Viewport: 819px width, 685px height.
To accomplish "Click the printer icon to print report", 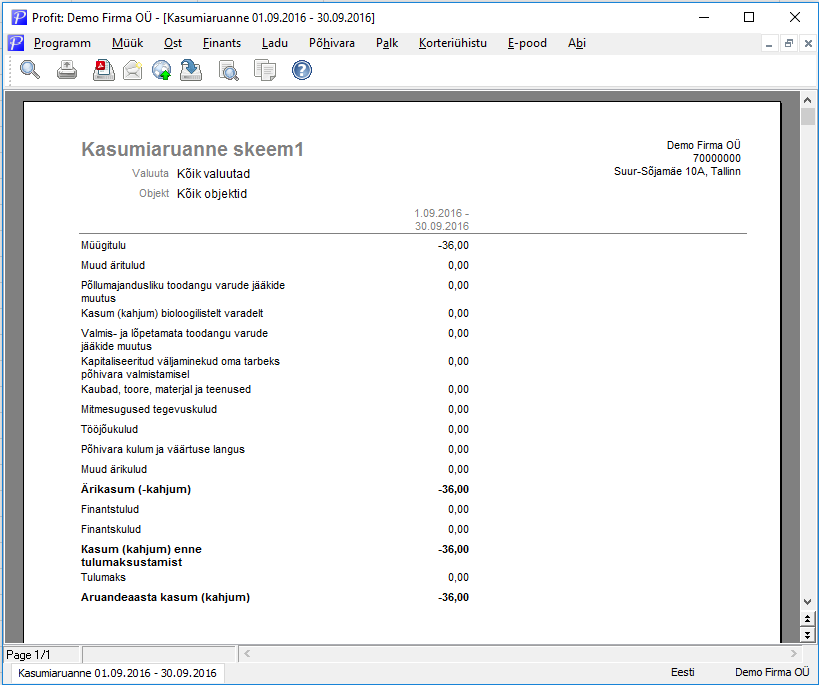I will tap(67, 70).
